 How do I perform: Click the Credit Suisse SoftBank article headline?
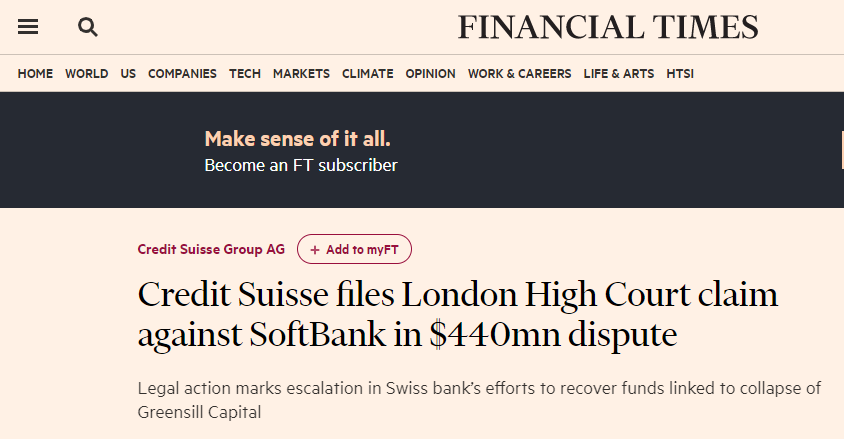click(x=458, y=314)
